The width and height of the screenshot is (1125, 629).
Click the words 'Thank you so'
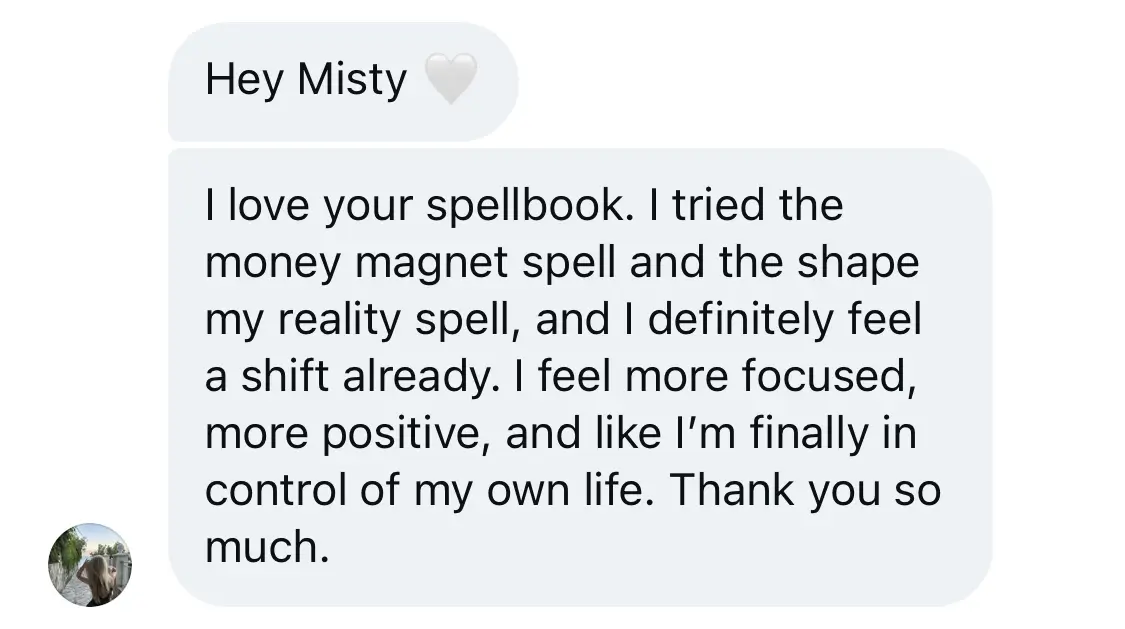pyautogui.click(x=807, y=492)
